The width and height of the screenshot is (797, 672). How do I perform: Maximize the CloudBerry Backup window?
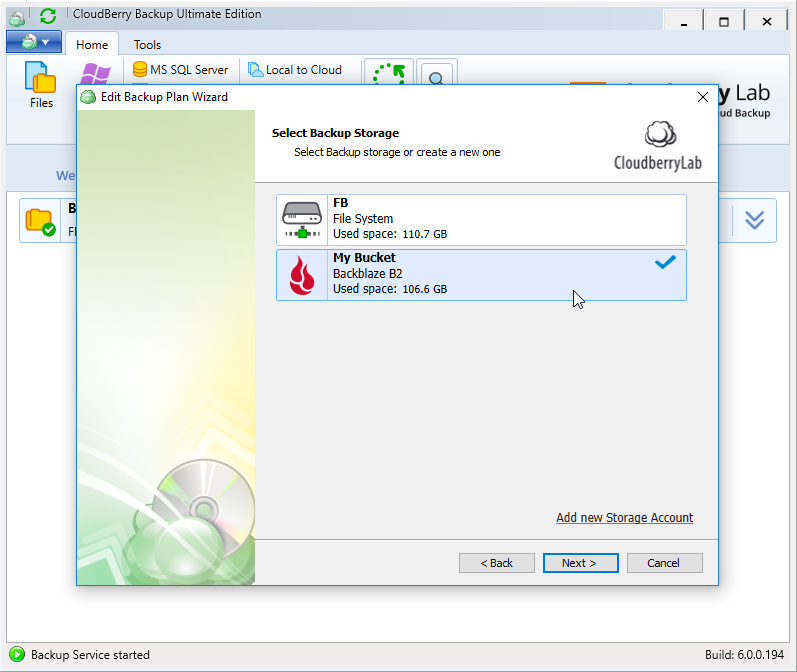click(x=724, y=21)
